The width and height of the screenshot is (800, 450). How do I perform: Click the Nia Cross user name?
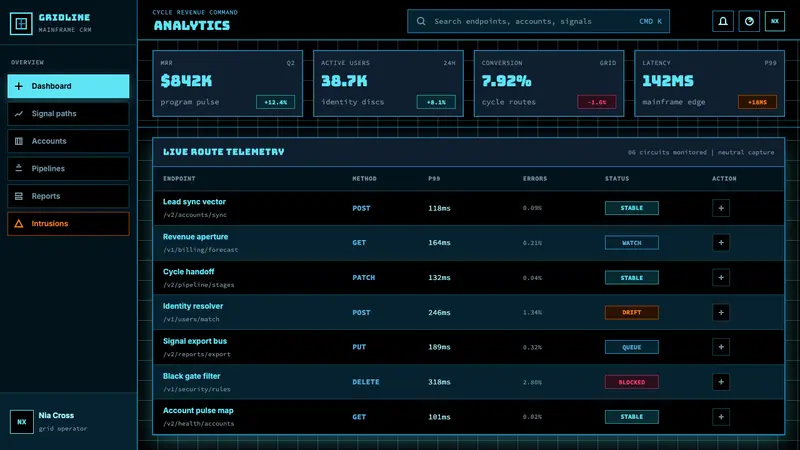[x=56, y=415]
